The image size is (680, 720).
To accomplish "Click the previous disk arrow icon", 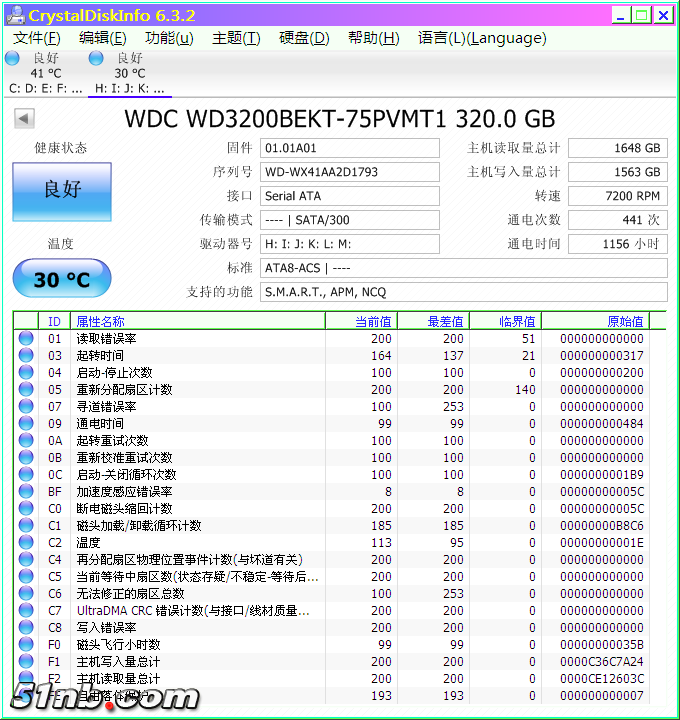I will point(24,119).
